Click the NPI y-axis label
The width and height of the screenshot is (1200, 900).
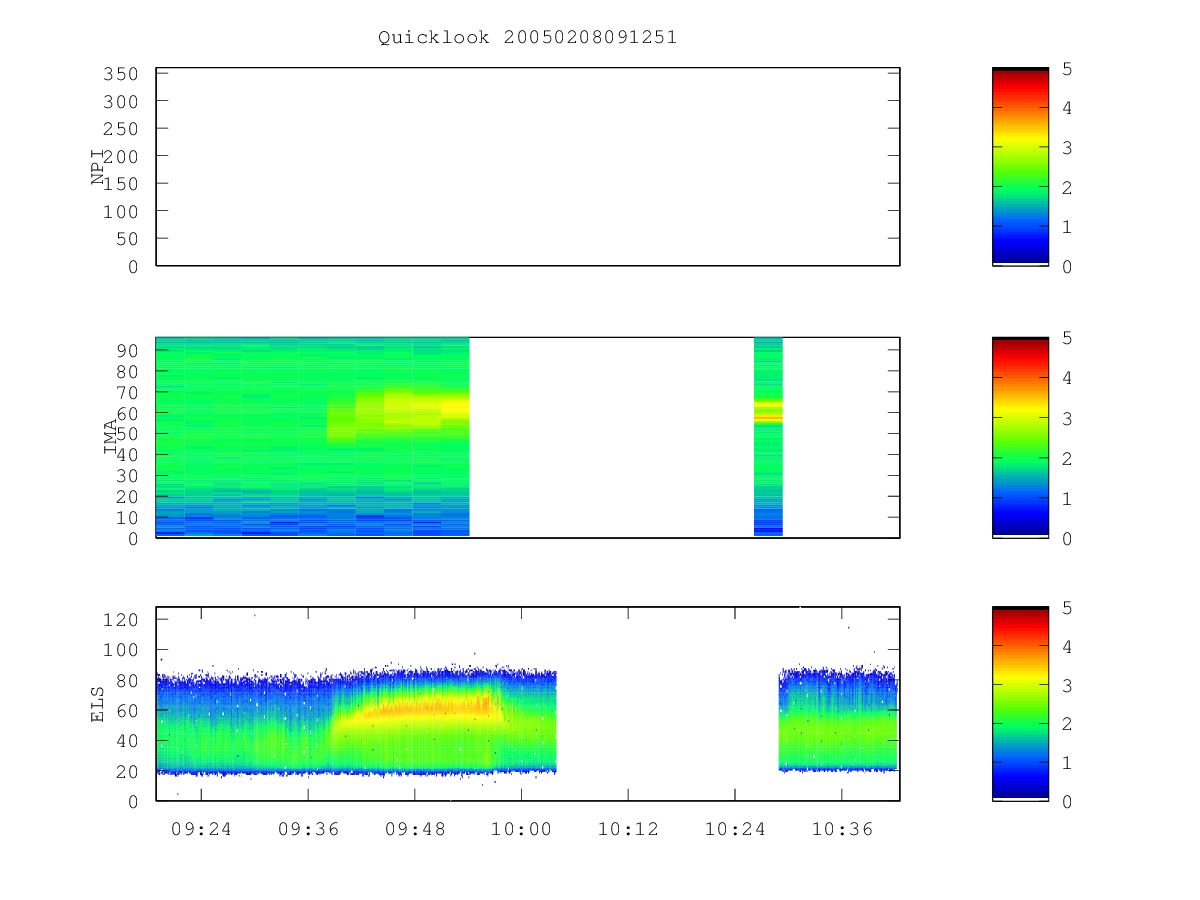[x=98, y=167]
